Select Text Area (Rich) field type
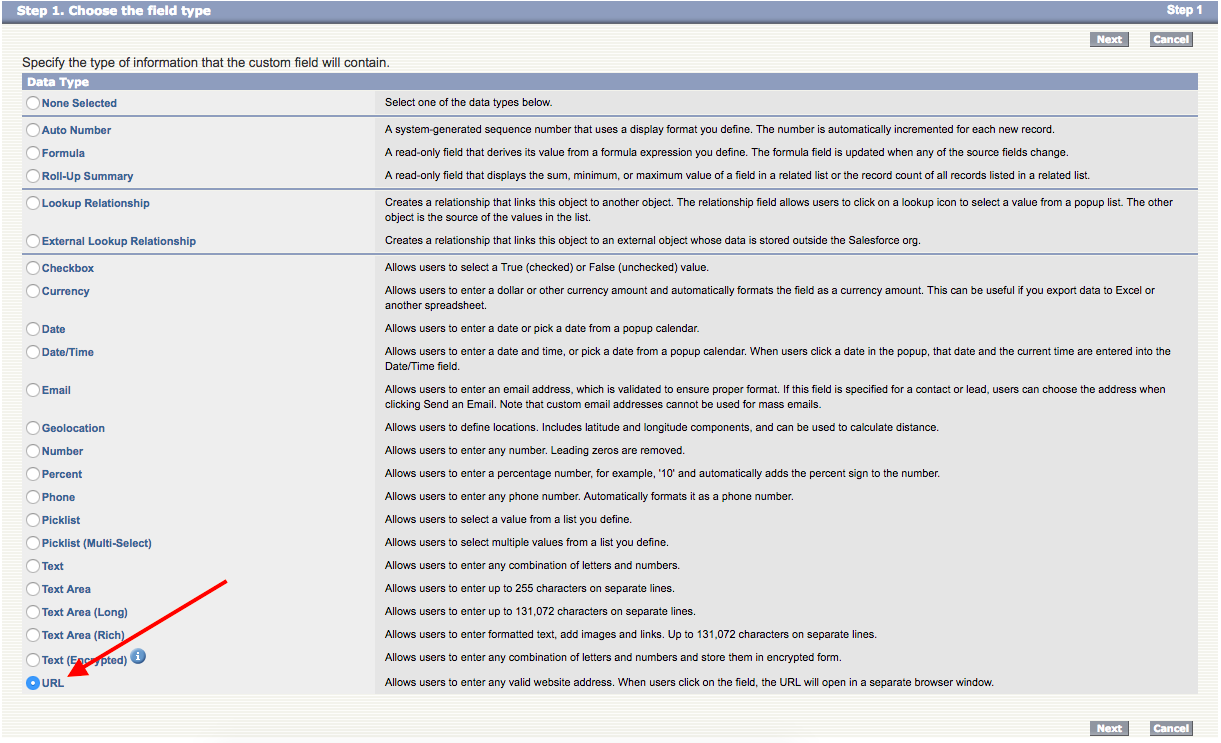Image resolution: width=1221 pixels, height=743 pixels. click(34, 635)
